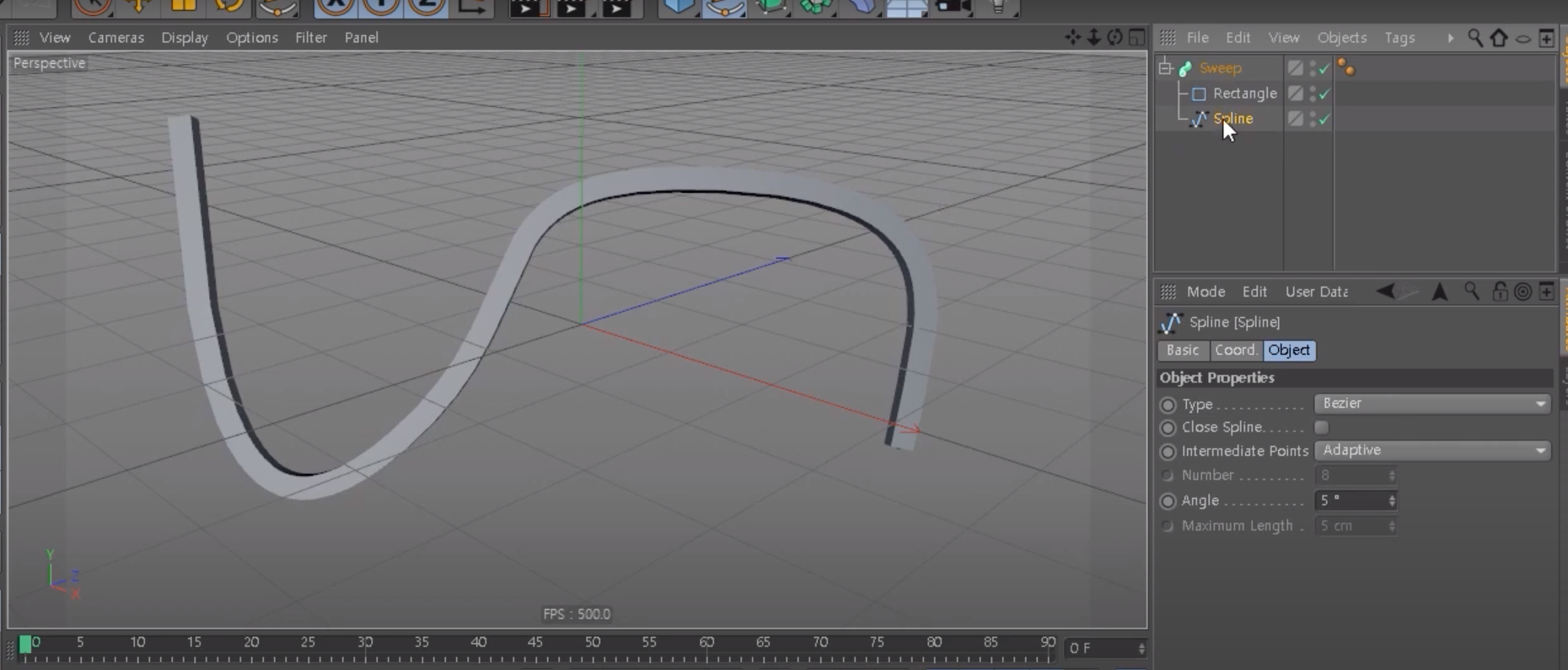Select Spline object in tree
Screen dimensions: 1568x670
pyautogui.click(x=1232, y=119)
